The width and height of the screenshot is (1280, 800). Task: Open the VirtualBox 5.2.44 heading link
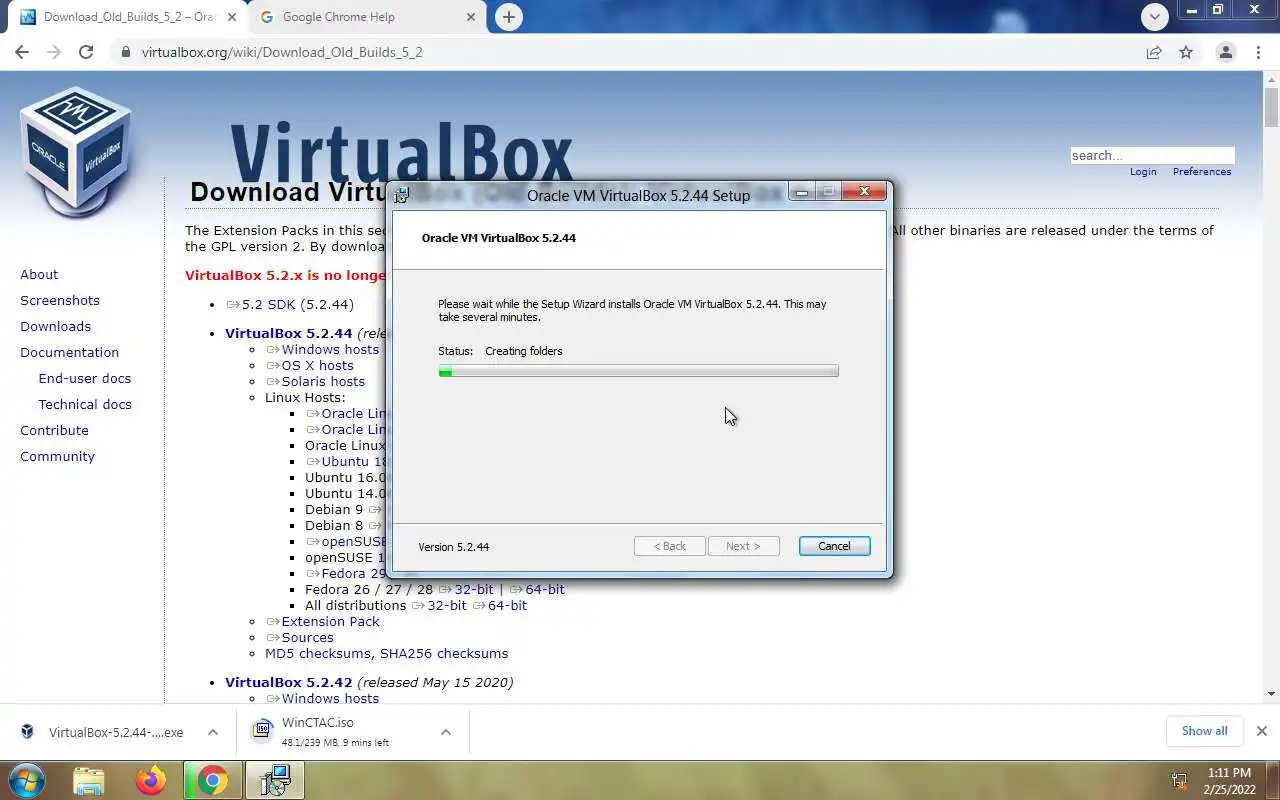[x=289, y=333]
